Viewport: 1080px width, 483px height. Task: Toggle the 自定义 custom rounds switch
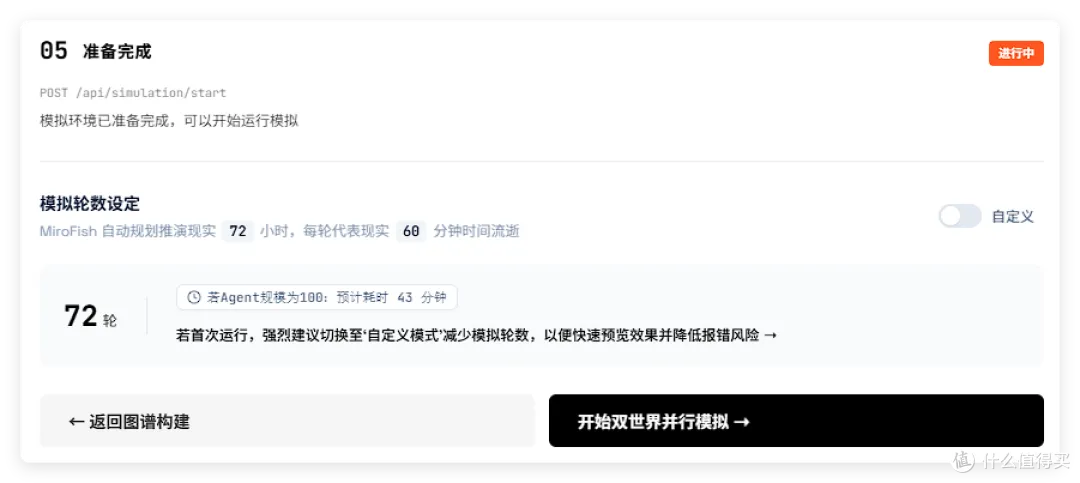click(959, 216)
